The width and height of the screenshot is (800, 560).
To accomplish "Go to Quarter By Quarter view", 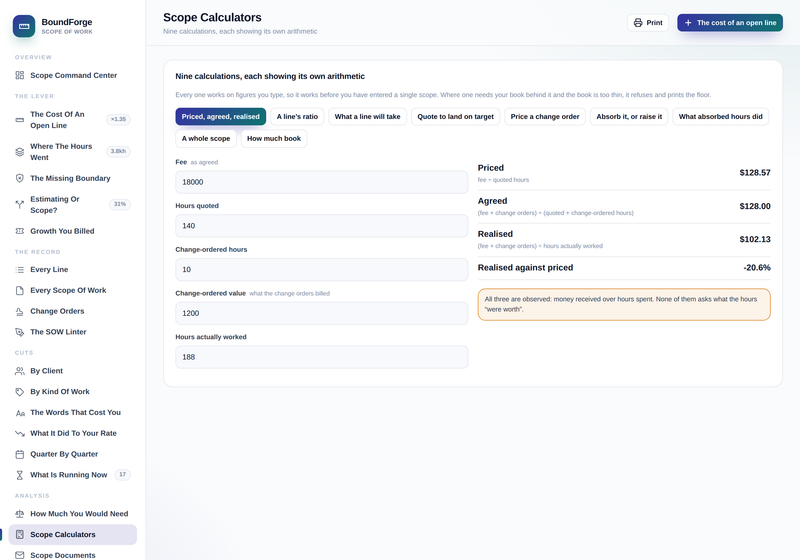I will 72,454.
